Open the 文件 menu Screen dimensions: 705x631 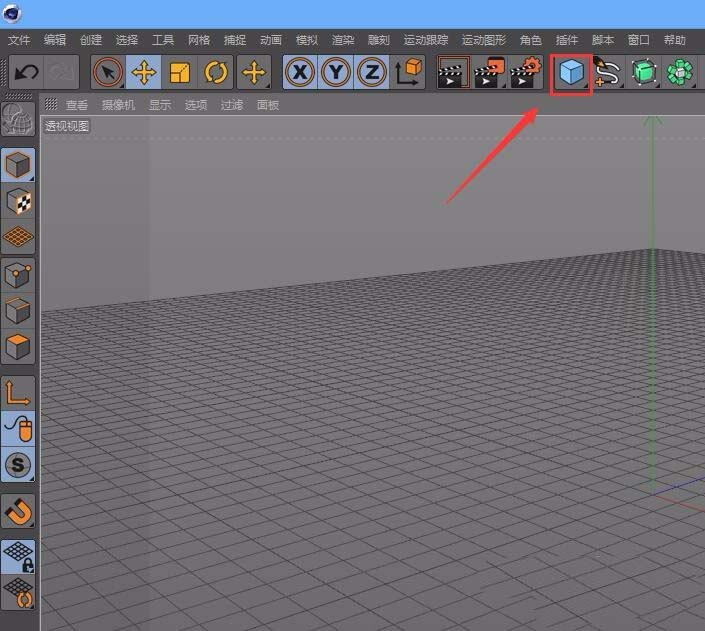[x=19, y=40]
